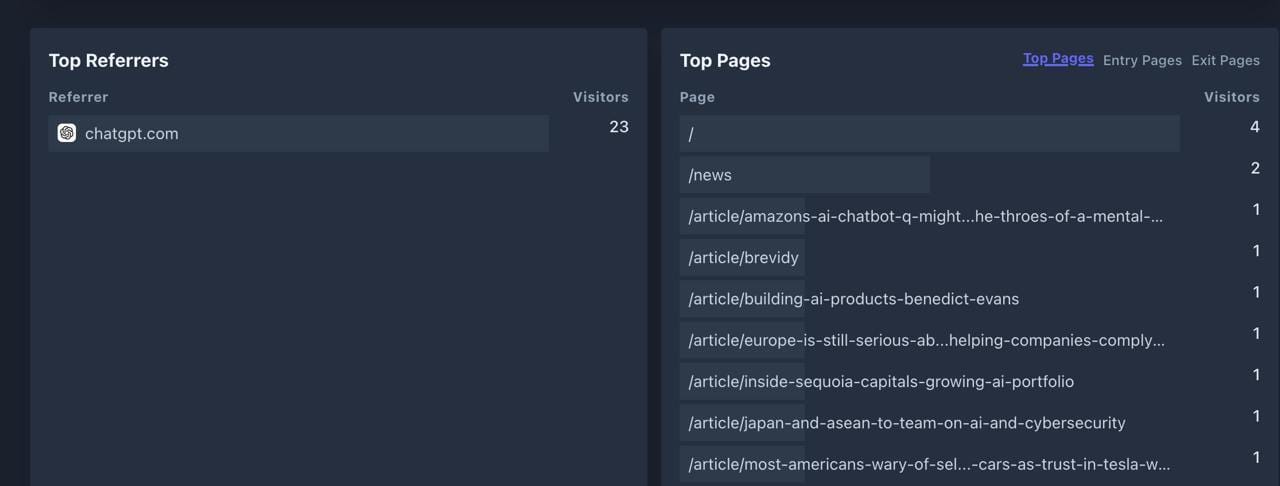
Task: Click the visitor count 23 for chatgpt.com
Action: point(619,127)
